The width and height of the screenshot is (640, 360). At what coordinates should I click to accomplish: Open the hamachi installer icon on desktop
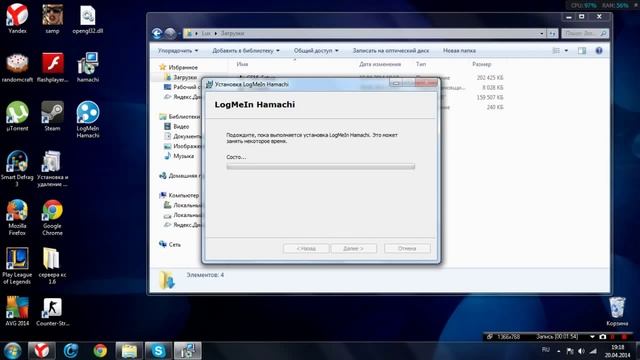[87, 67]
